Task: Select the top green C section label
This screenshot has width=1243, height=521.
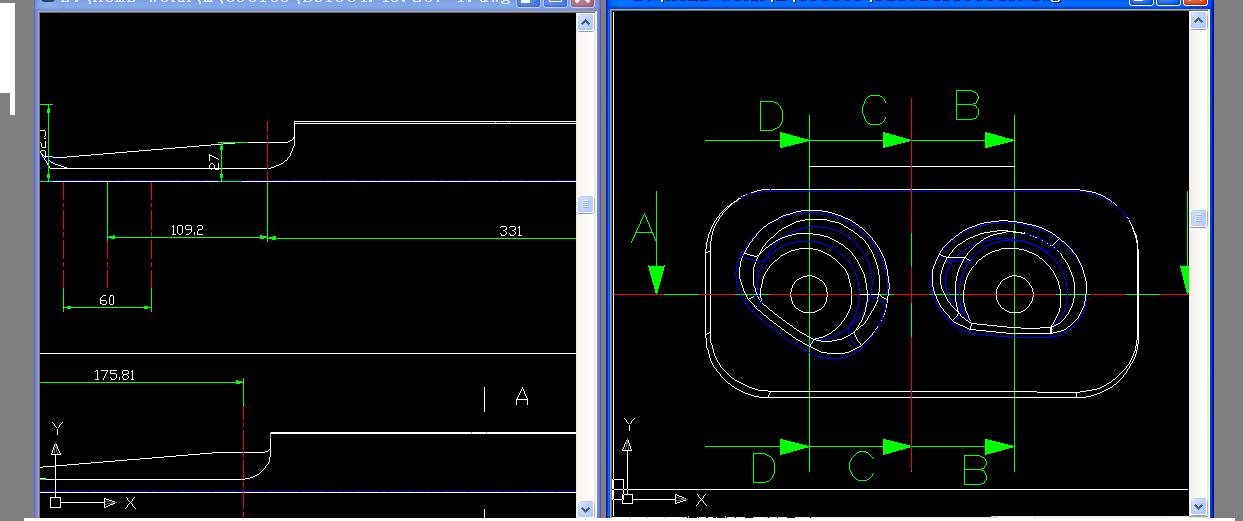Action: [x=874, y=110]
